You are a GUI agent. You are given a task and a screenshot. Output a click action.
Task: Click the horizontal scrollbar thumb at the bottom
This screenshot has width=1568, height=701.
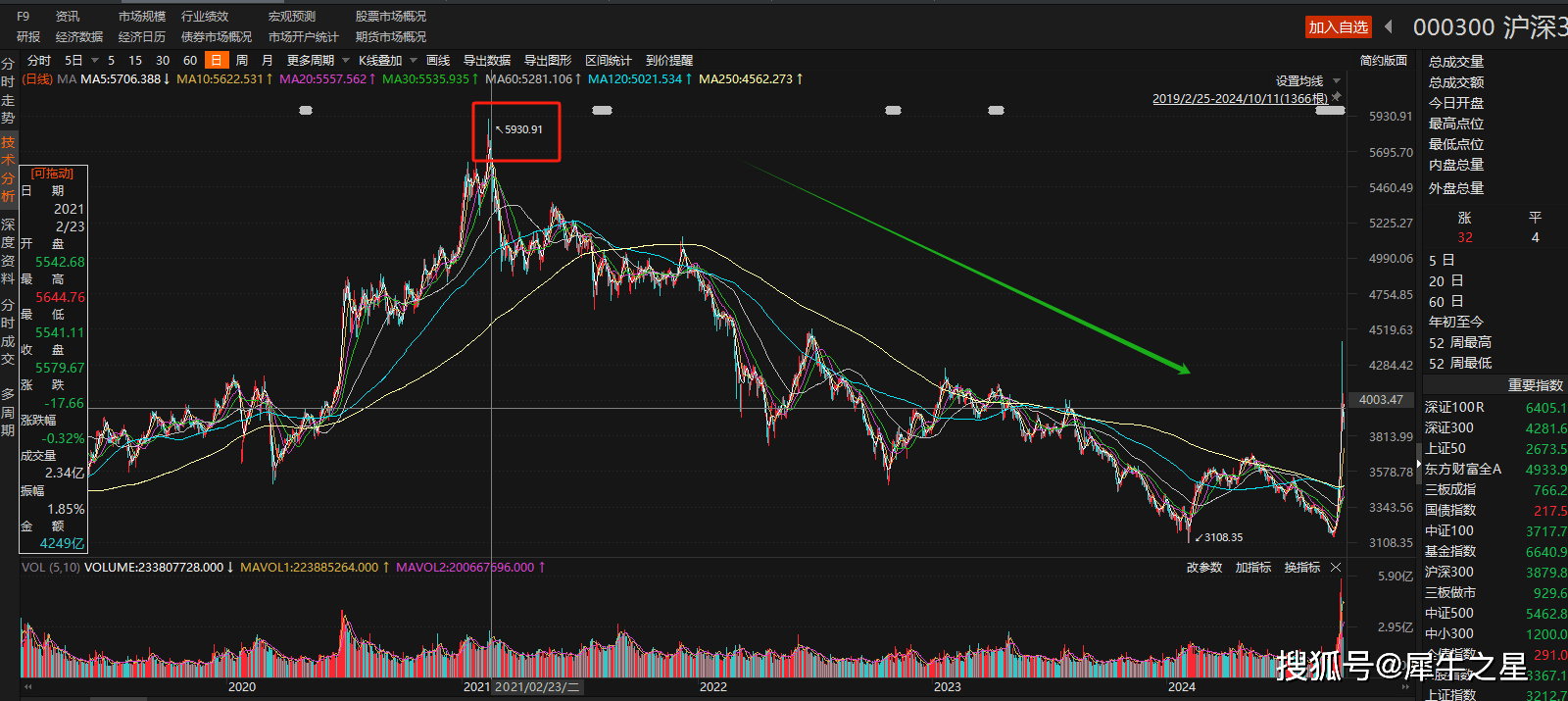pos(118,698)
